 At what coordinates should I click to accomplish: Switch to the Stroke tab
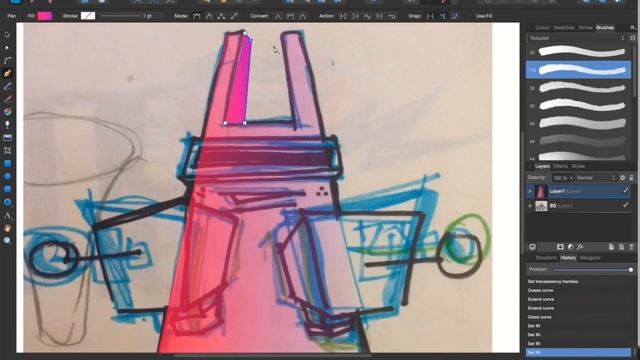point(585,27)
